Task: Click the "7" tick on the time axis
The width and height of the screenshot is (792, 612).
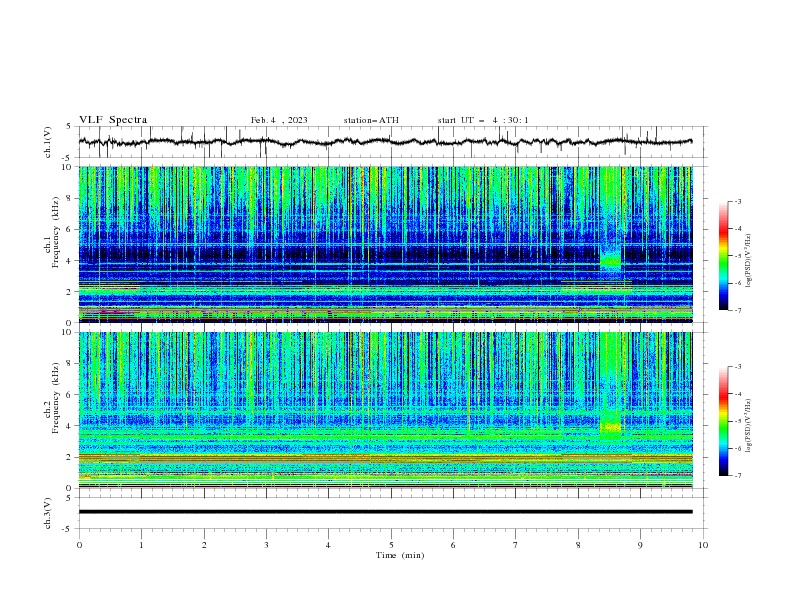Action: pos(516,545)
